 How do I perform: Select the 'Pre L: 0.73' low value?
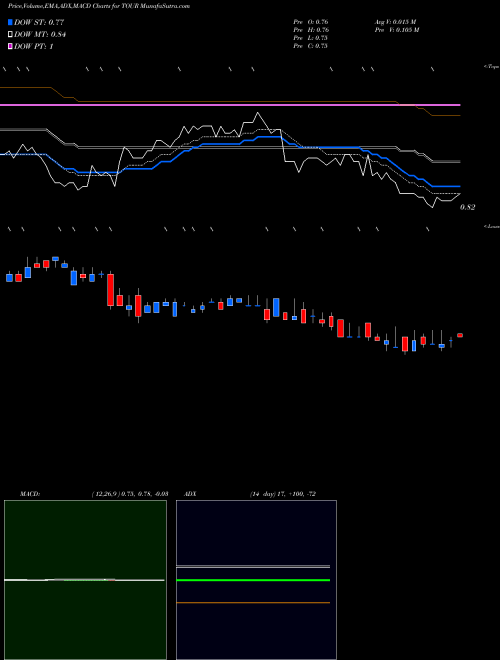(311, 38)
